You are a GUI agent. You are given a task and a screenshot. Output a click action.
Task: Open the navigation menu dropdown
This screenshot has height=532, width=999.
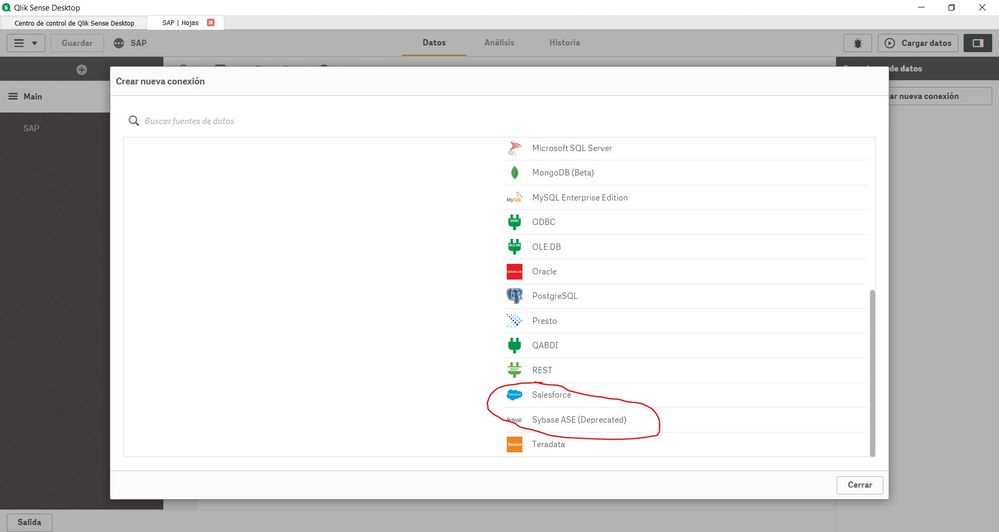click(25, 43)
